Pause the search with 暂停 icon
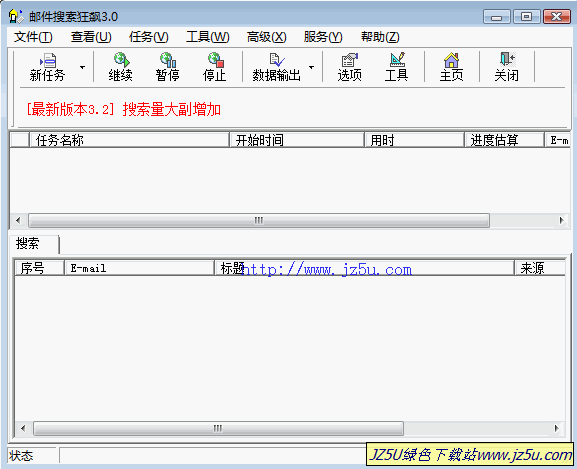Image resolution: width=577 pixels, height=469 pixels. (x=167, y=67)
